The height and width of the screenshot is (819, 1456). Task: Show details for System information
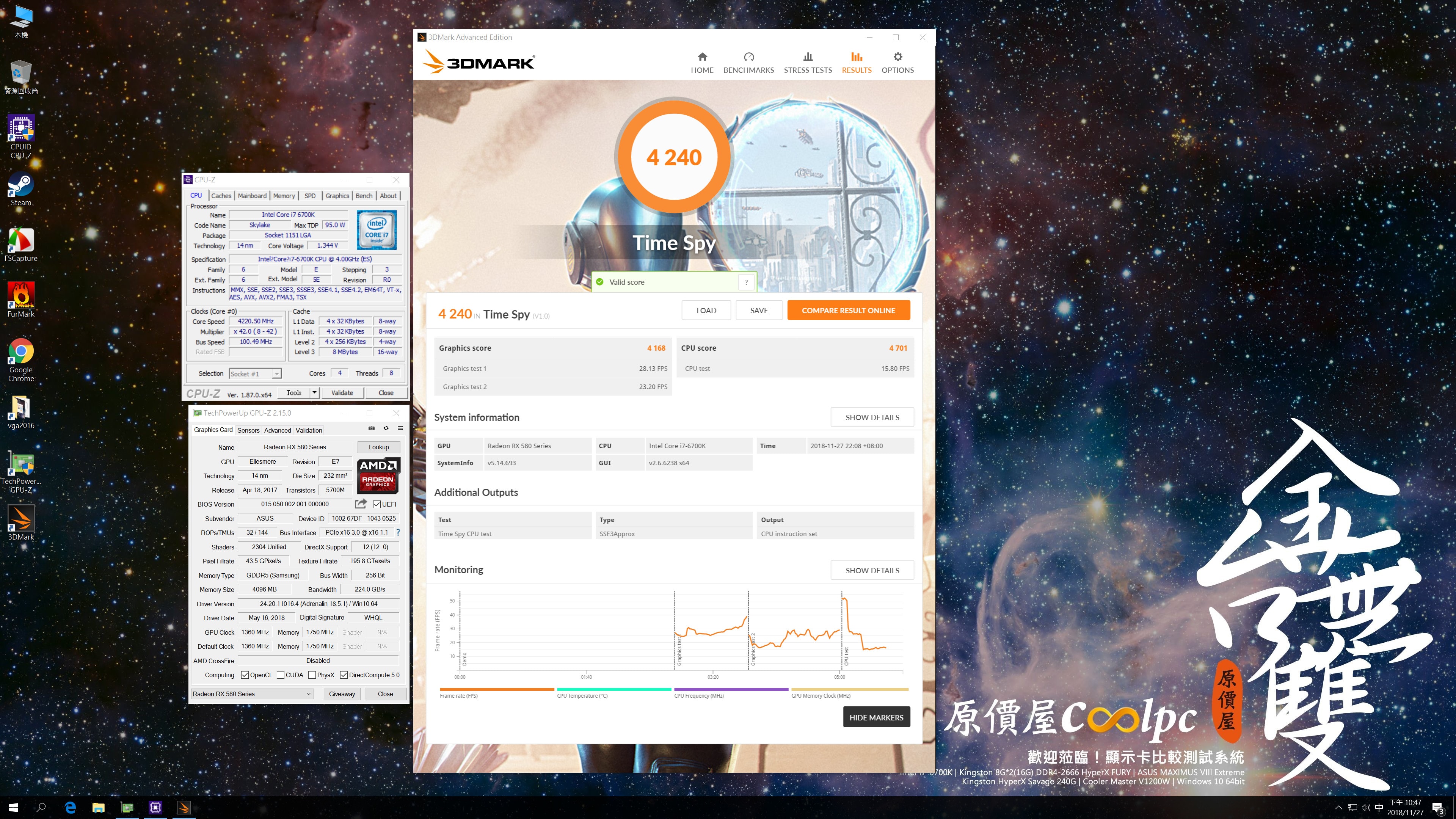872,417
